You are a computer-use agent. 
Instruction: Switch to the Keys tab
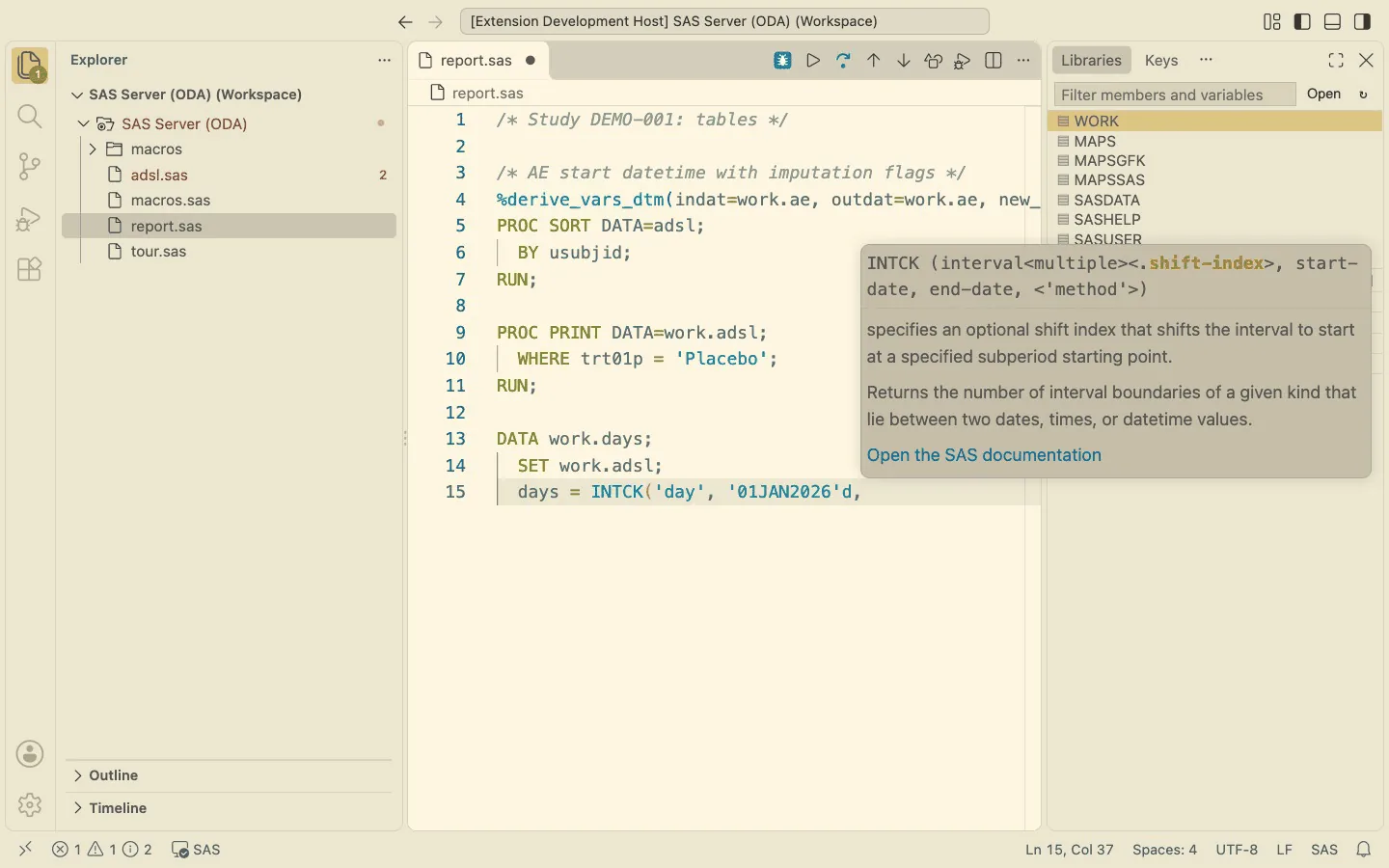click(1161, 60)
